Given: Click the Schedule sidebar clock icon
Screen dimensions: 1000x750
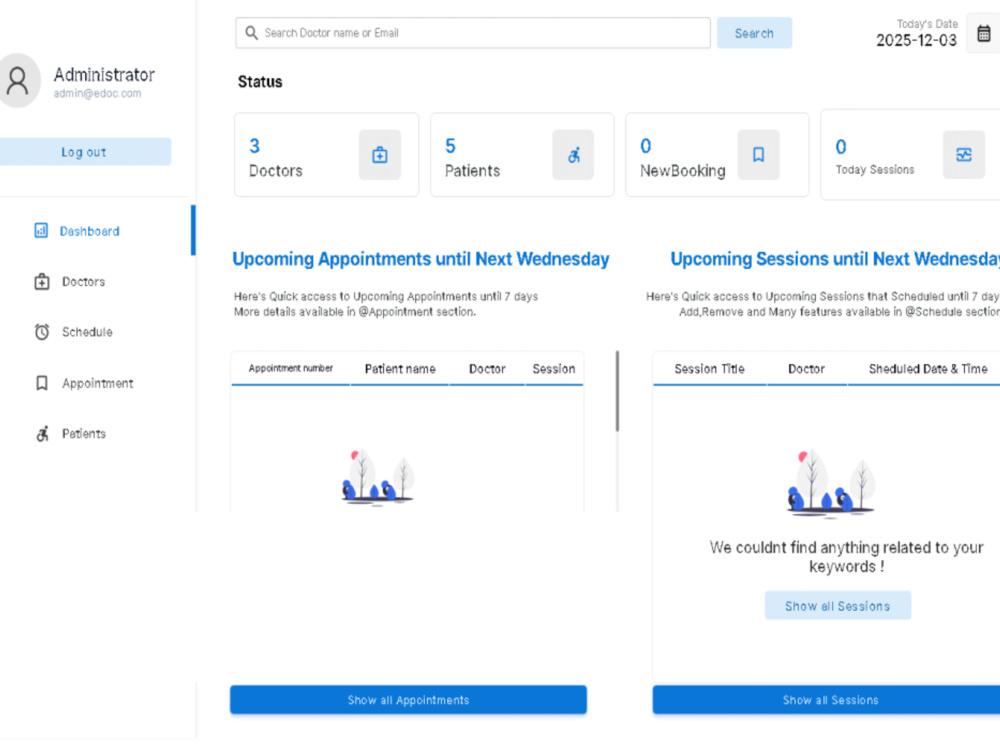Looking at the screenshot, I should (41, 332).
